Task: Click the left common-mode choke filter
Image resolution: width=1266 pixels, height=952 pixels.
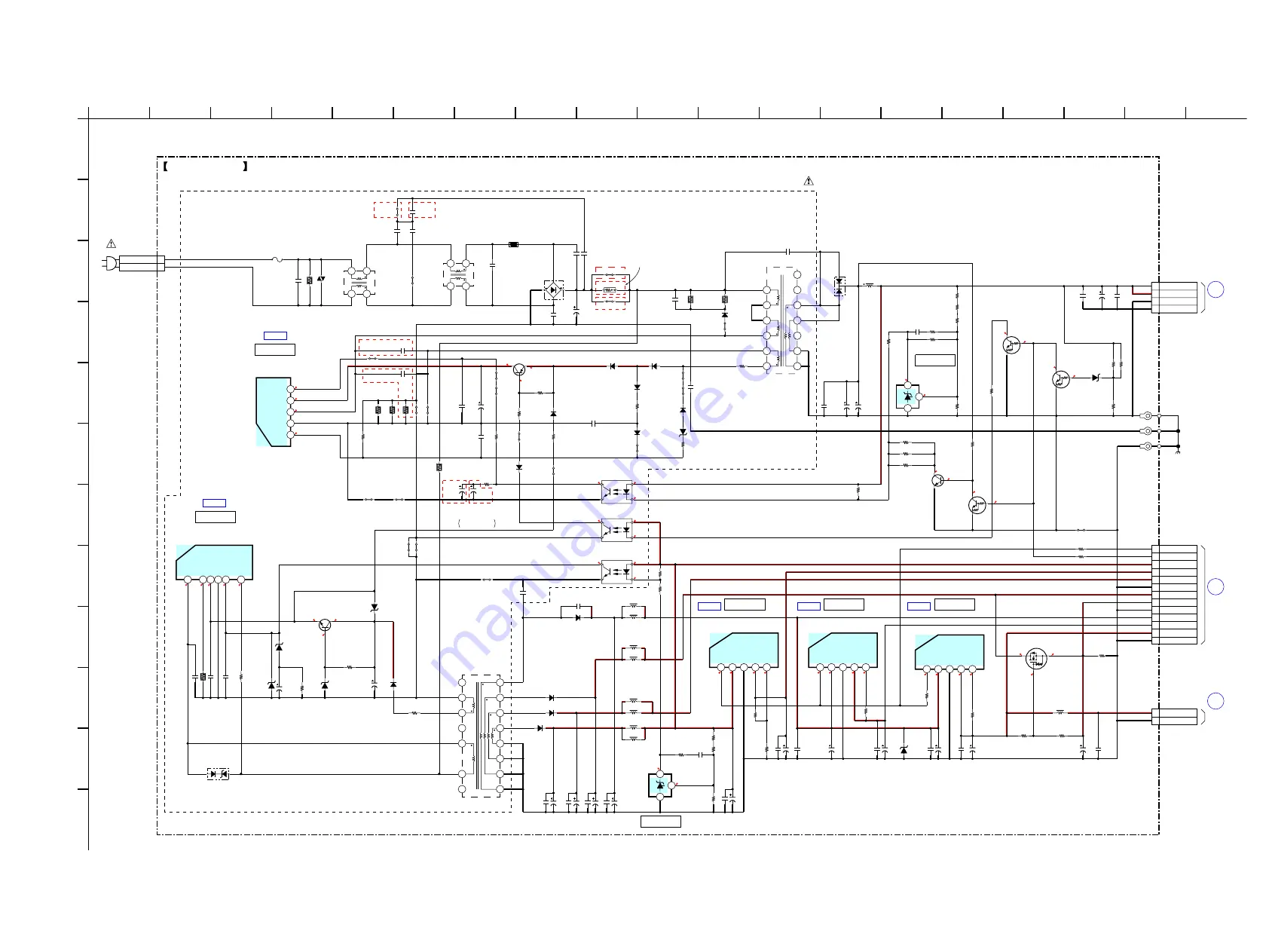Action: point(359,282)
